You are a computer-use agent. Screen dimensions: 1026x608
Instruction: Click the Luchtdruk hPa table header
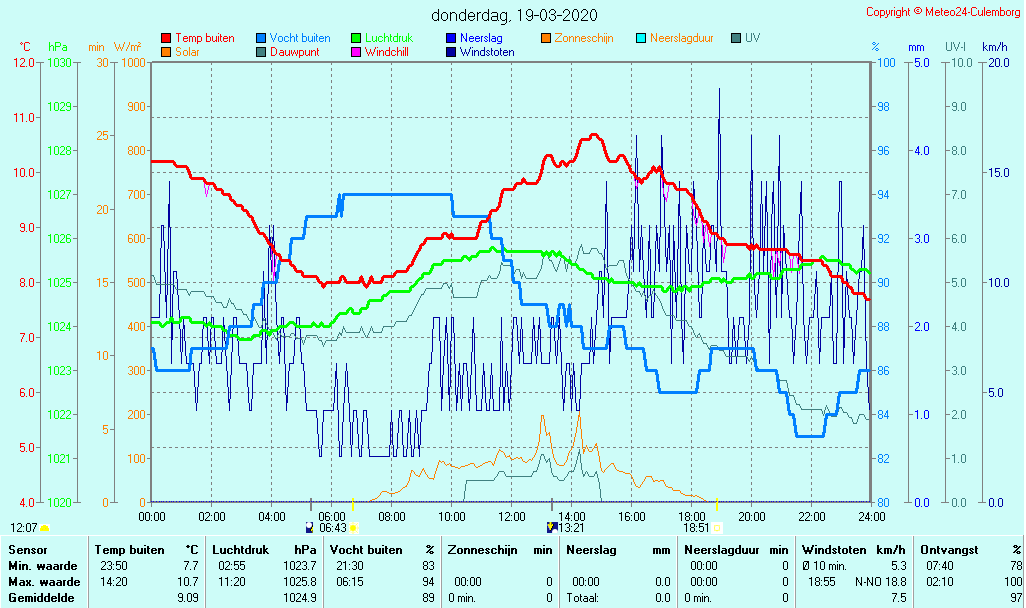[x=264, y=550]
